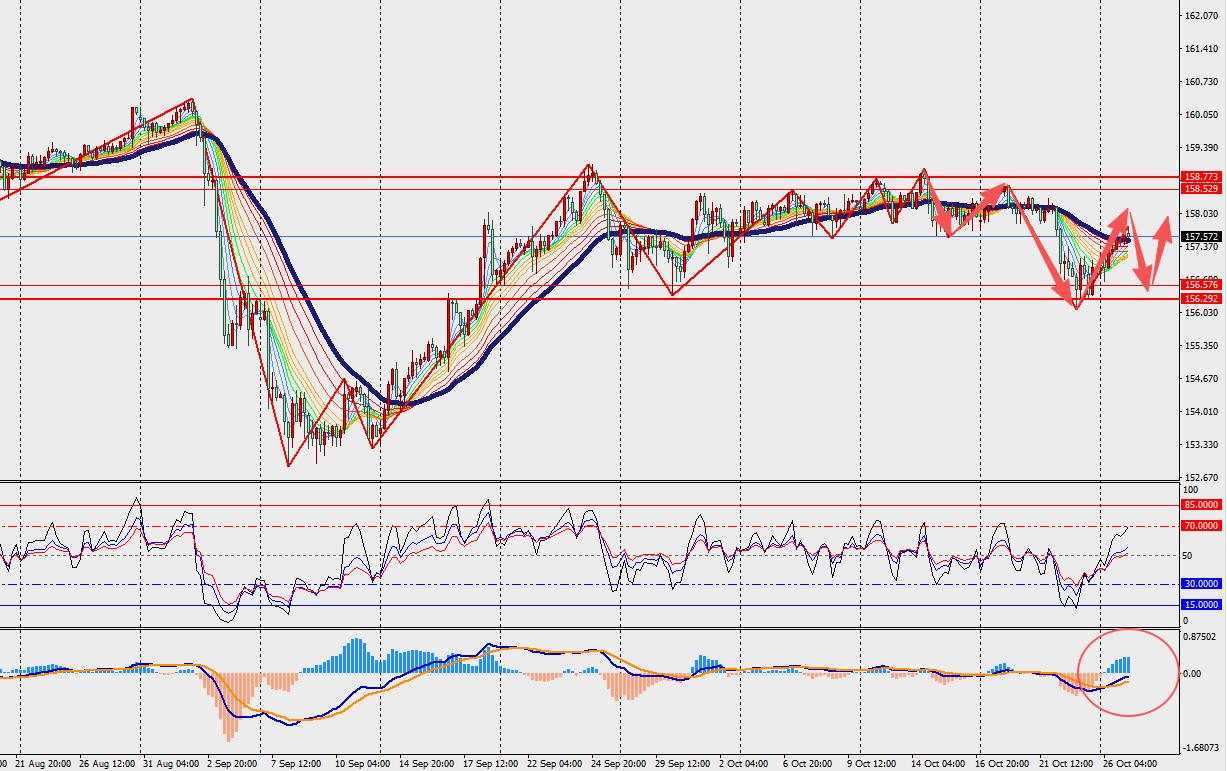Click the 0.87502 MACD scale value

tap(1201, 636)
